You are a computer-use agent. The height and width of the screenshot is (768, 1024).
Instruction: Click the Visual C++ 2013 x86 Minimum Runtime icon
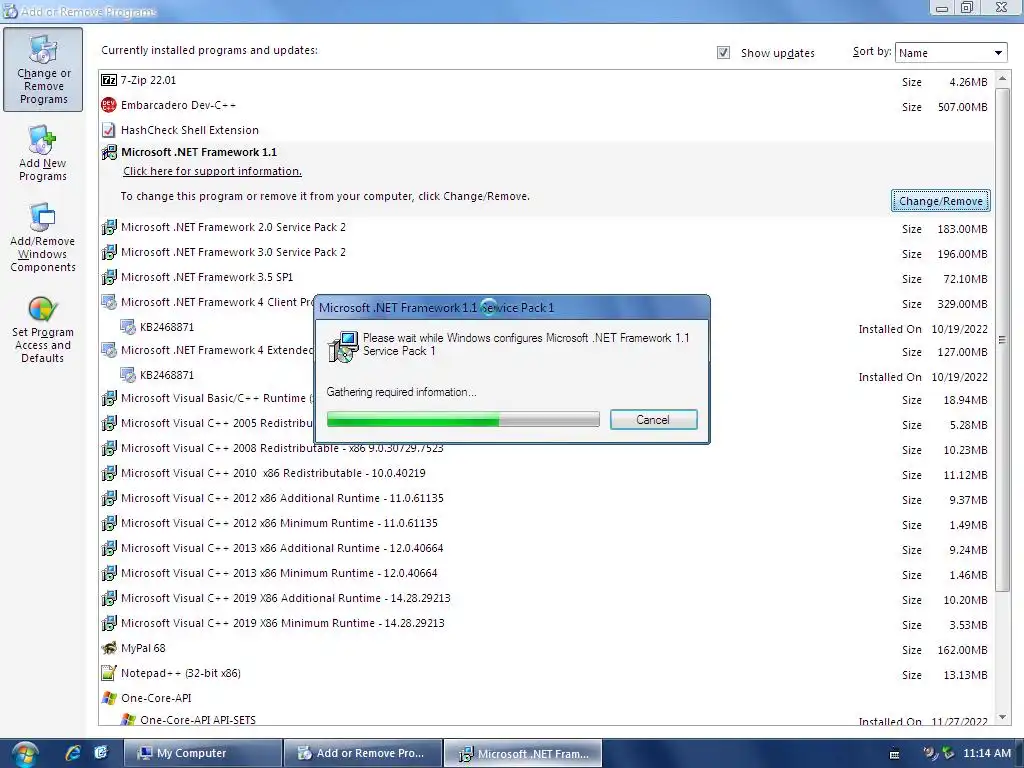click(109, 573)
